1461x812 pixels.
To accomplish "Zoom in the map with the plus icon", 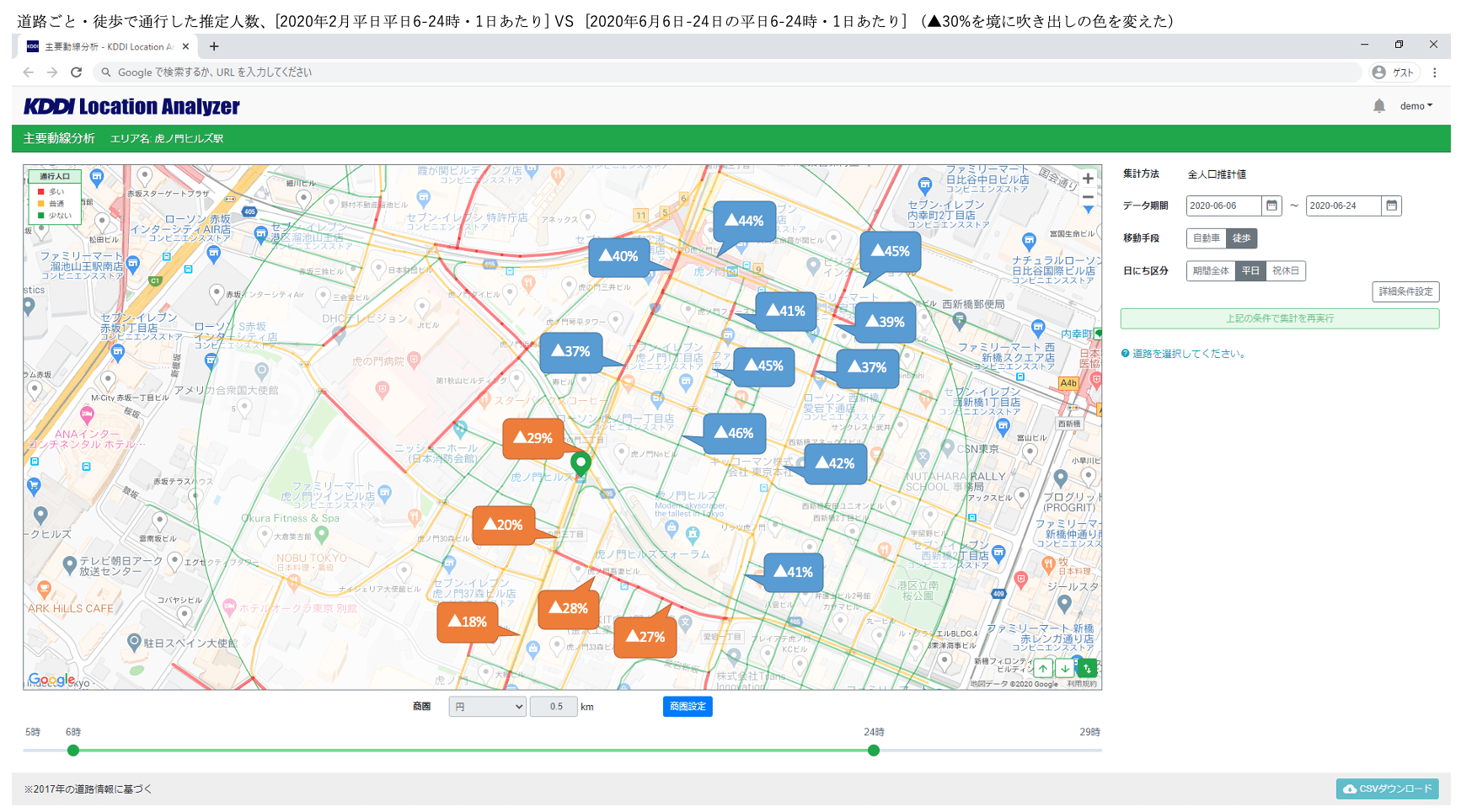I will 1088,179.
